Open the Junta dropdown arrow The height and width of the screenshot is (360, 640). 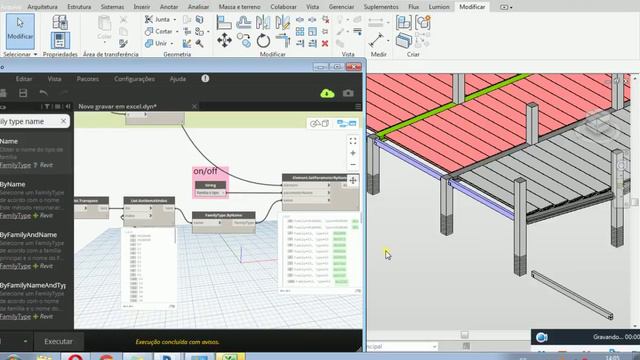pyautogui.click(x=175, y=20)
